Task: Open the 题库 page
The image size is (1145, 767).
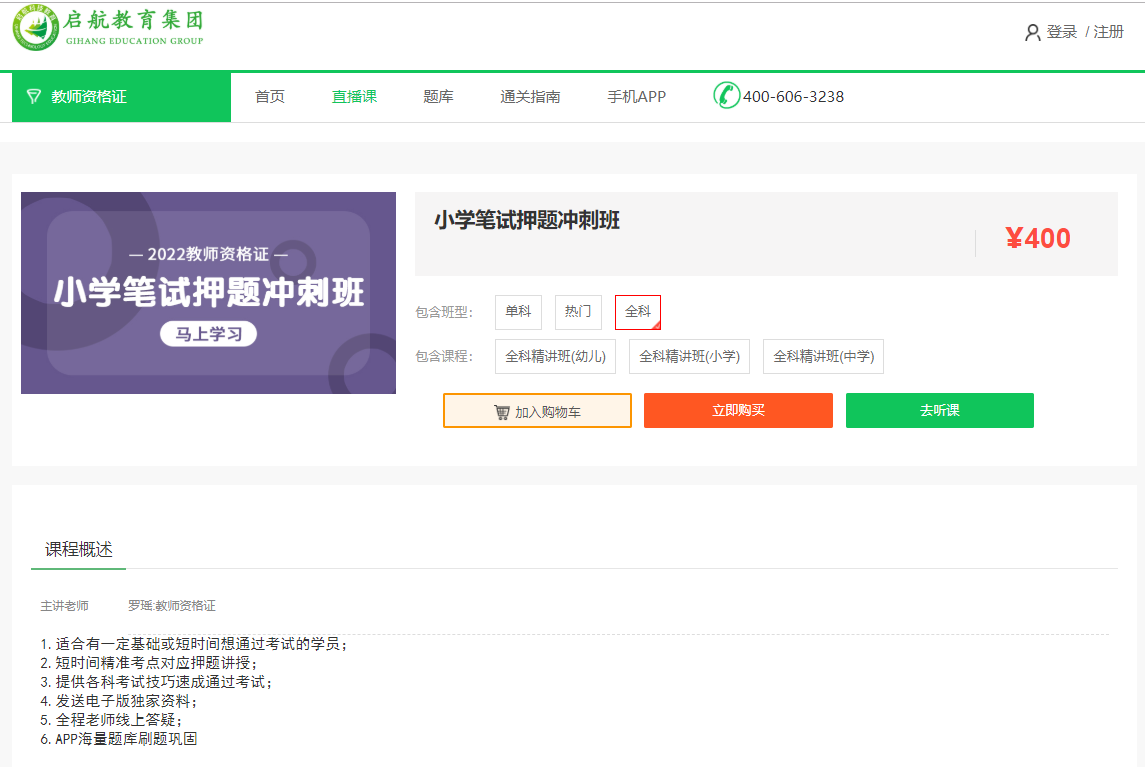Action: point(438,97)
